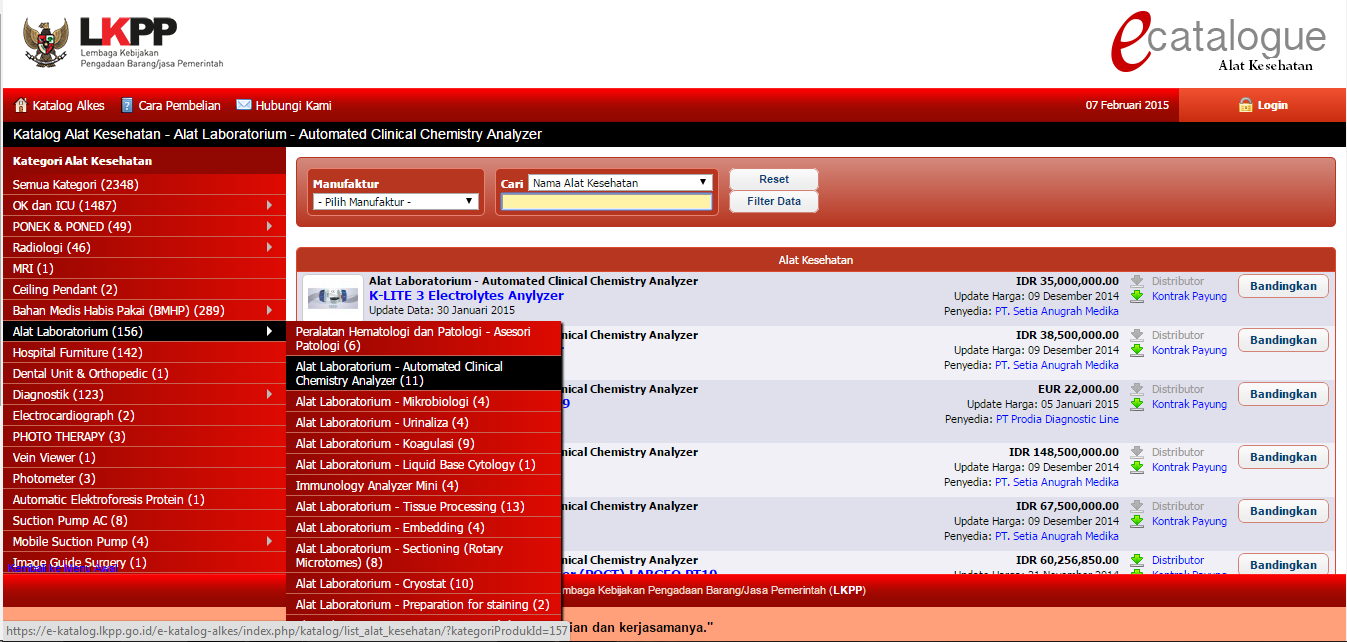Viewport: 1347px width, 642px height.
Task: Select PHOTO THERAPY (3) category
Action: point(144,436)
